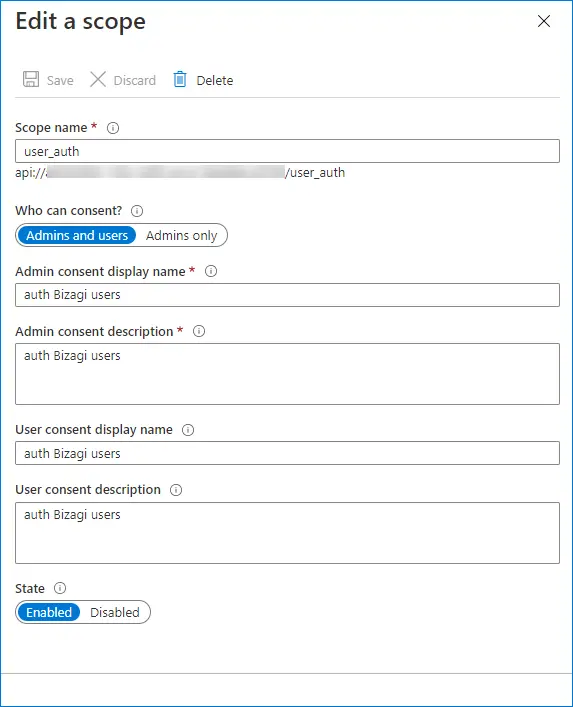This screenshot has width=573, height=707.
Task: Click into the Scope name text field
Action: pos(287,151)
